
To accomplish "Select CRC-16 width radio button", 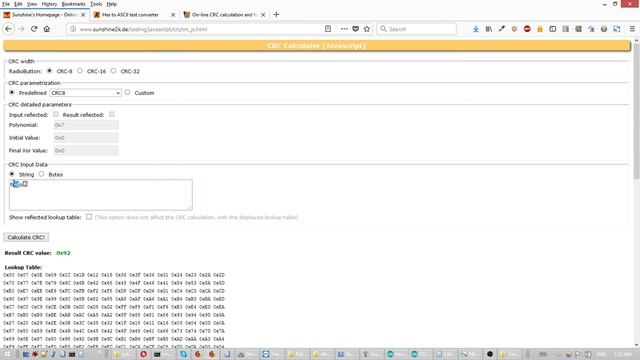I will tap(80, 71).
